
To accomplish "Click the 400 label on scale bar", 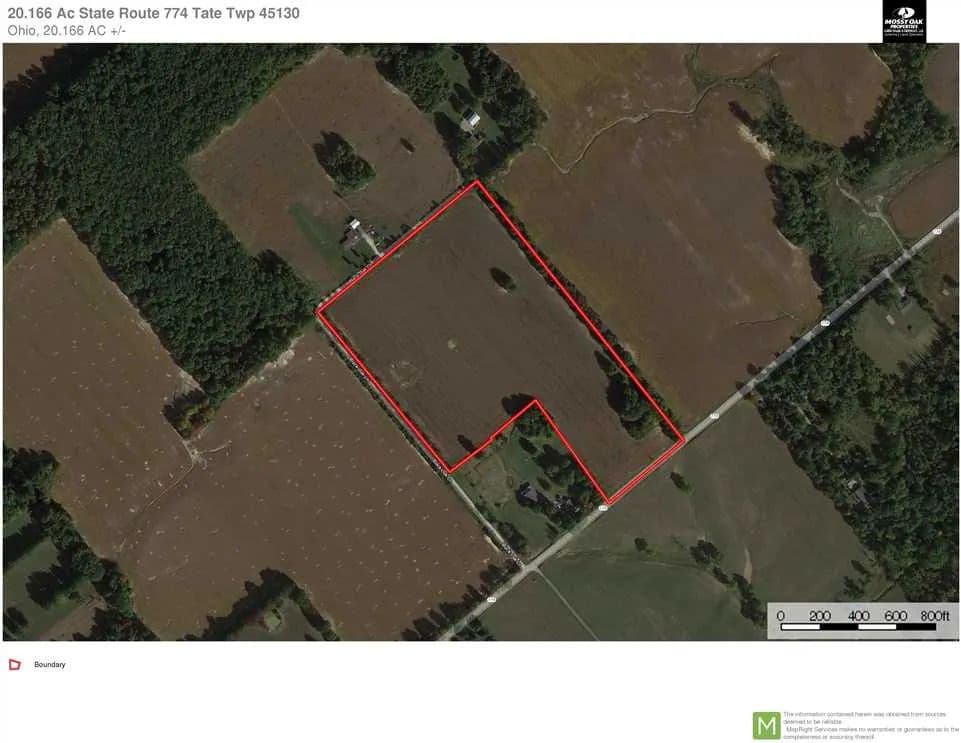I will pos(858,615).
